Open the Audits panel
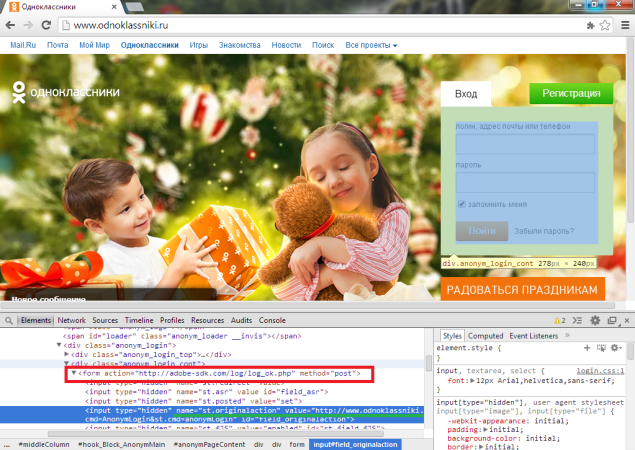 pyautogui.click(x=241, y=320)
